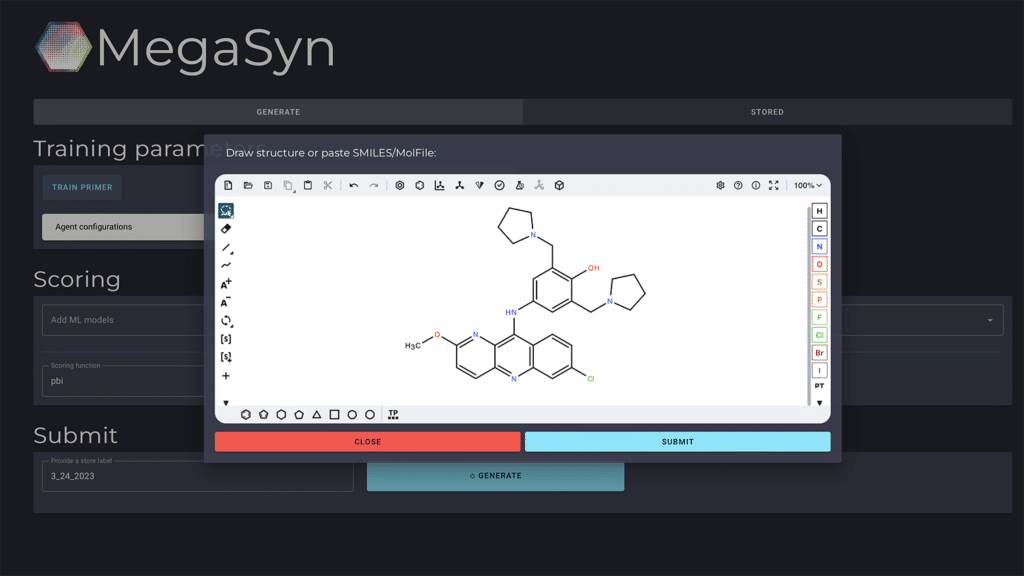This screenshot has width=1024, height=576.
Task: Run Clean Up on the structure
Action: coord(460,185)
